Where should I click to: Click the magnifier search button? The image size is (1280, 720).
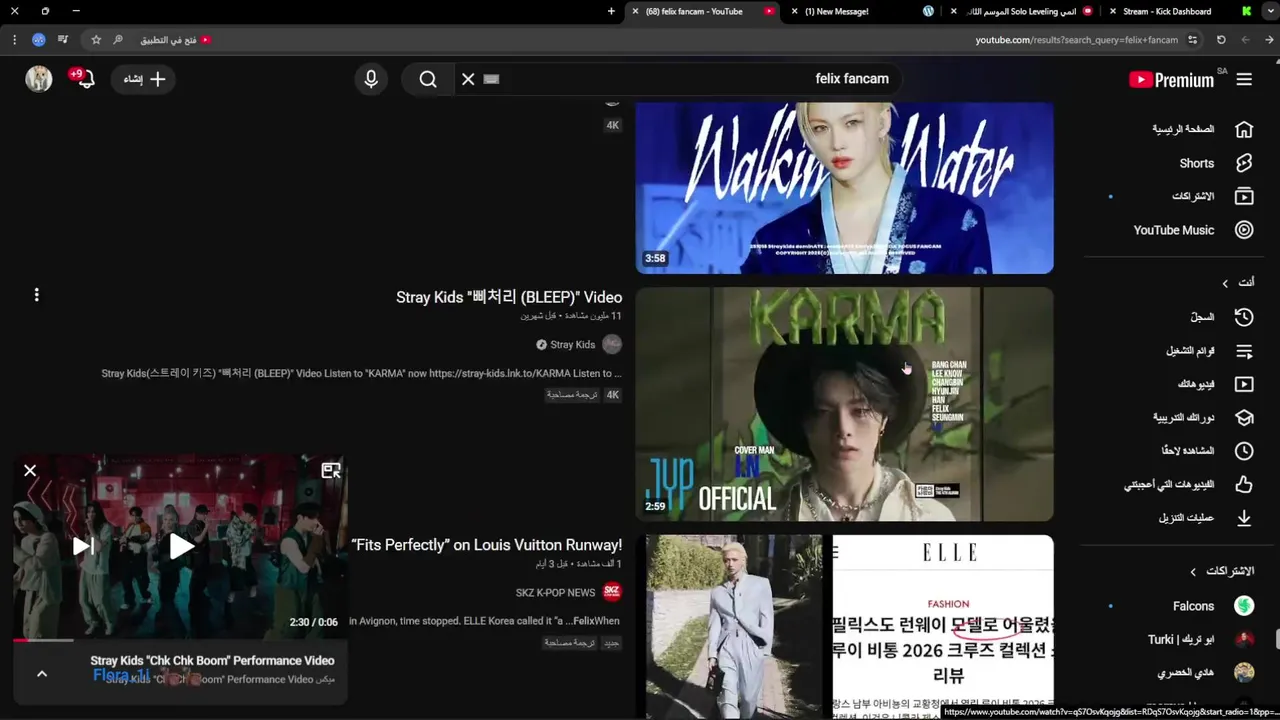[428, 79]
